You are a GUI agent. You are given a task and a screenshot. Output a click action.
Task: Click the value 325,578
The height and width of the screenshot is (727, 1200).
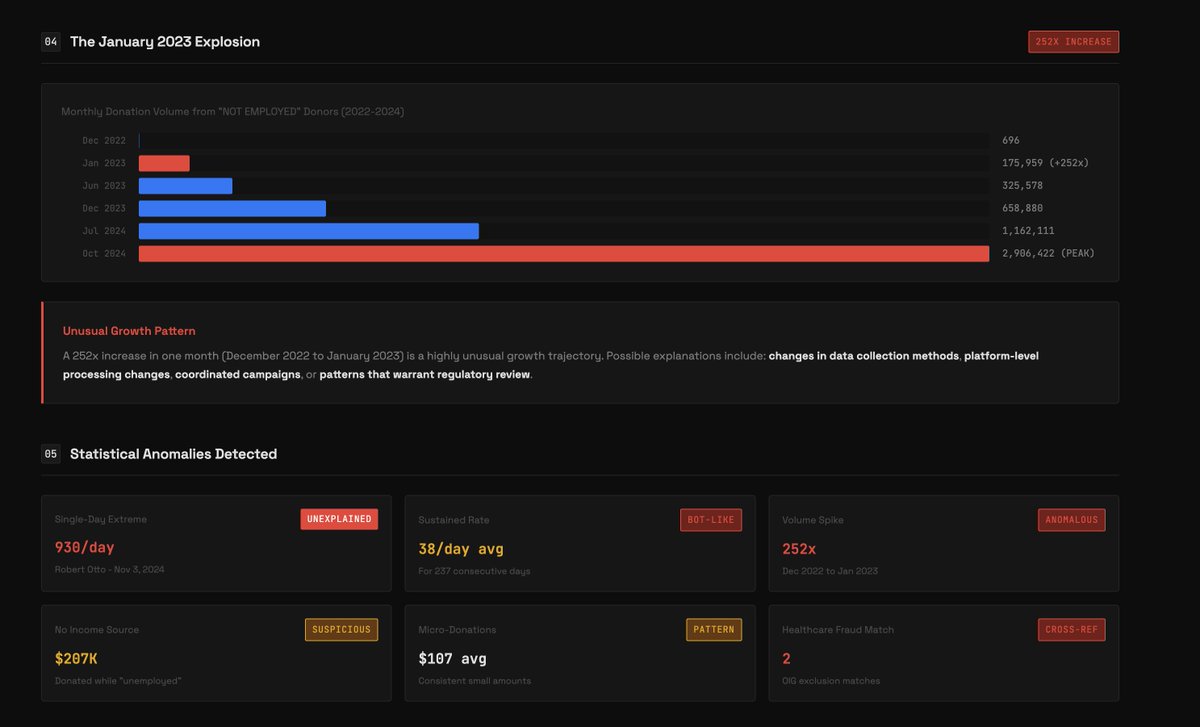coord(1023,186)
